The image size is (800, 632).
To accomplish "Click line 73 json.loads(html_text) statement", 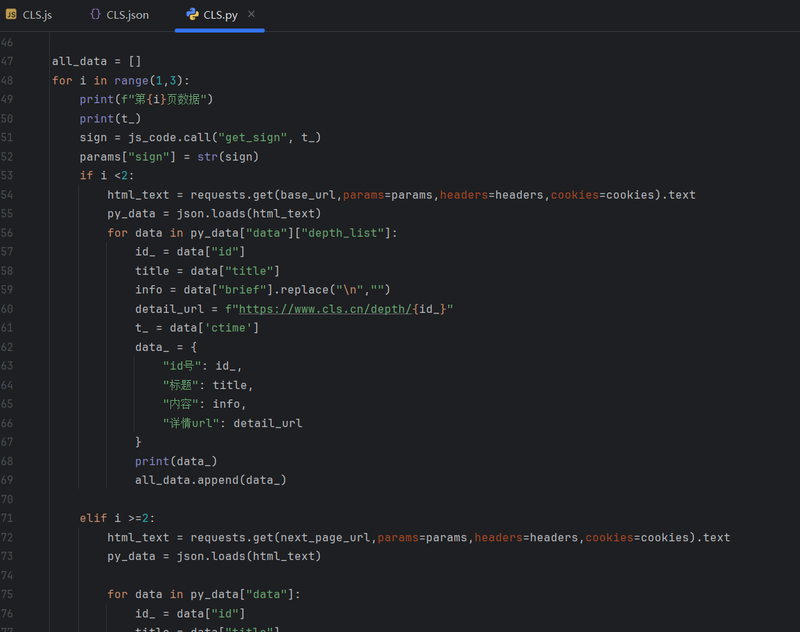I will (214, 556).
